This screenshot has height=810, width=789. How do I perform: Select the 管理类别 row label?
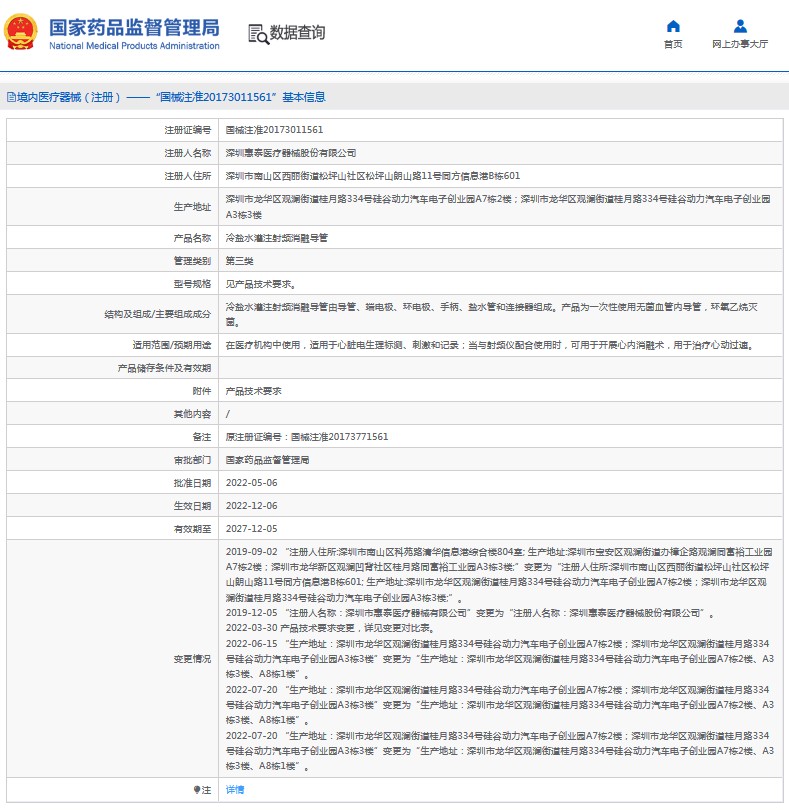(192, 261)
